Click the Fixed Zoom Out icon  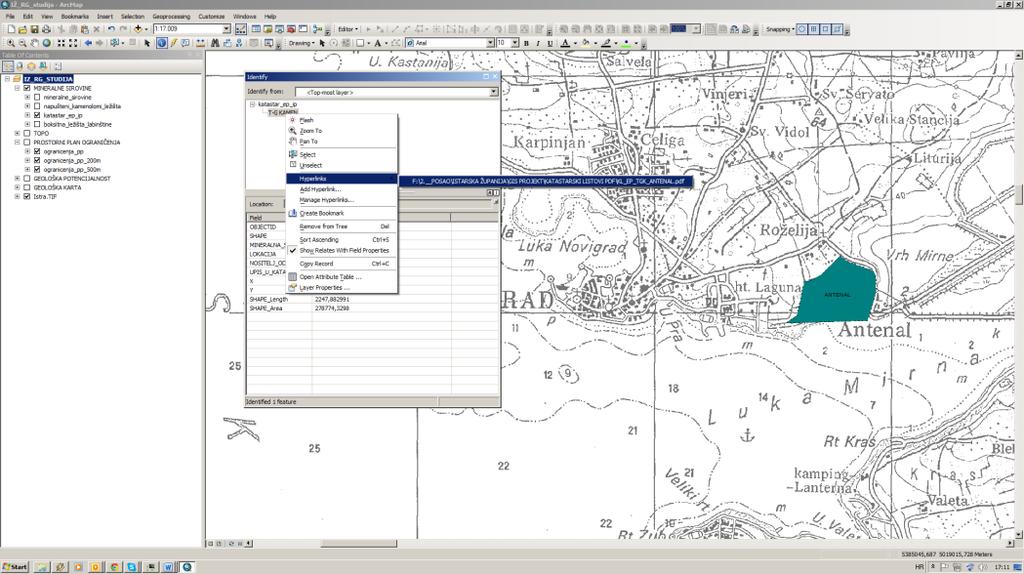72,43
